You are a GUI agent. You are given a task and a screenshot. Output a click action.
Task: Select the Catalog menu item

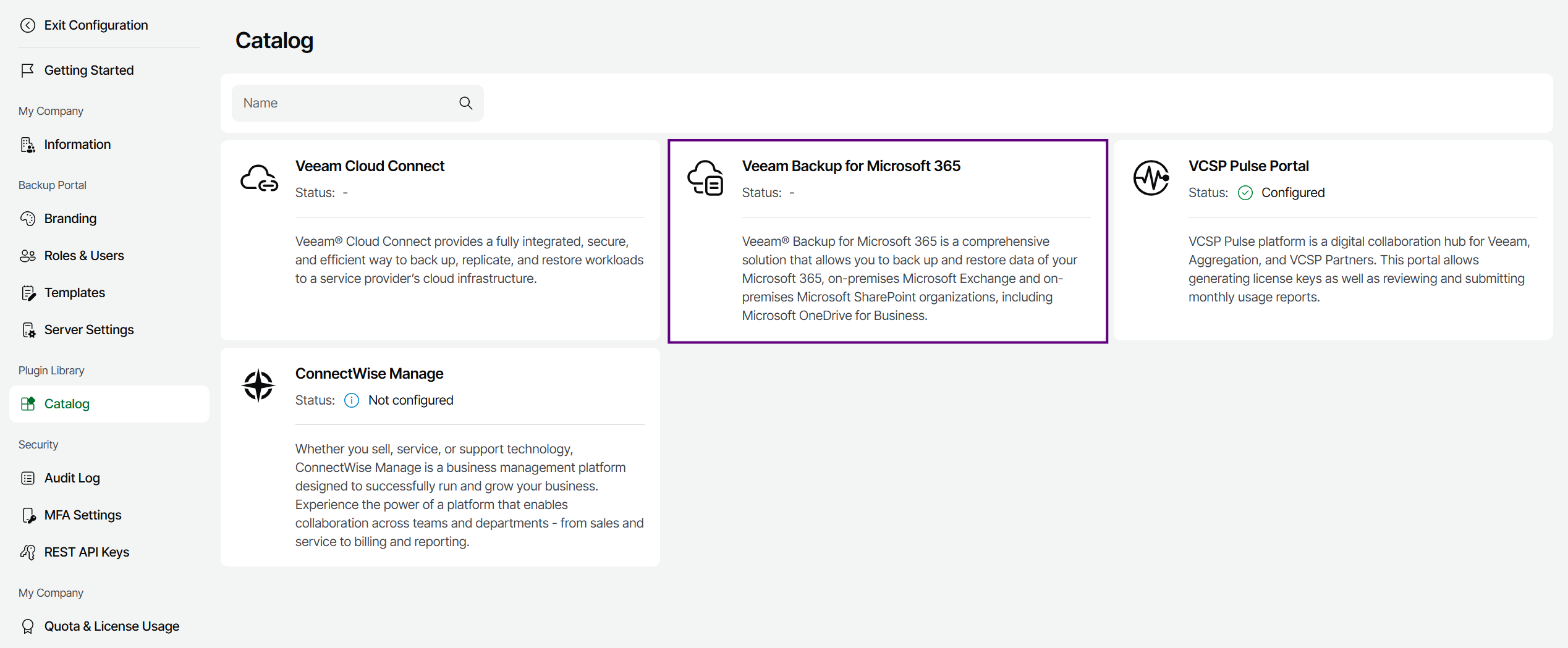67,404
